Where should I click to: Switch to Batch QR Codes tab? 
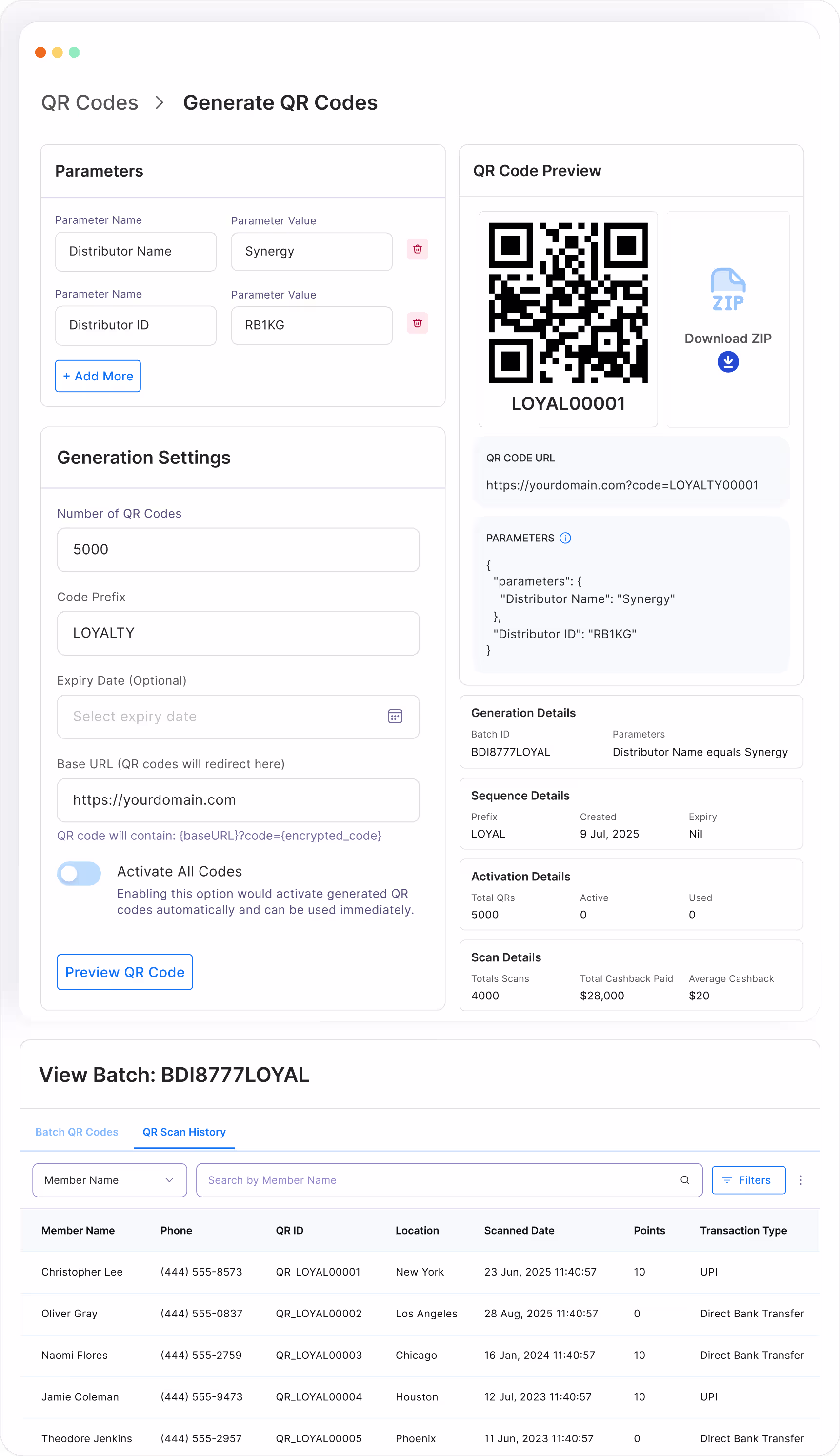click(77, 1131)
